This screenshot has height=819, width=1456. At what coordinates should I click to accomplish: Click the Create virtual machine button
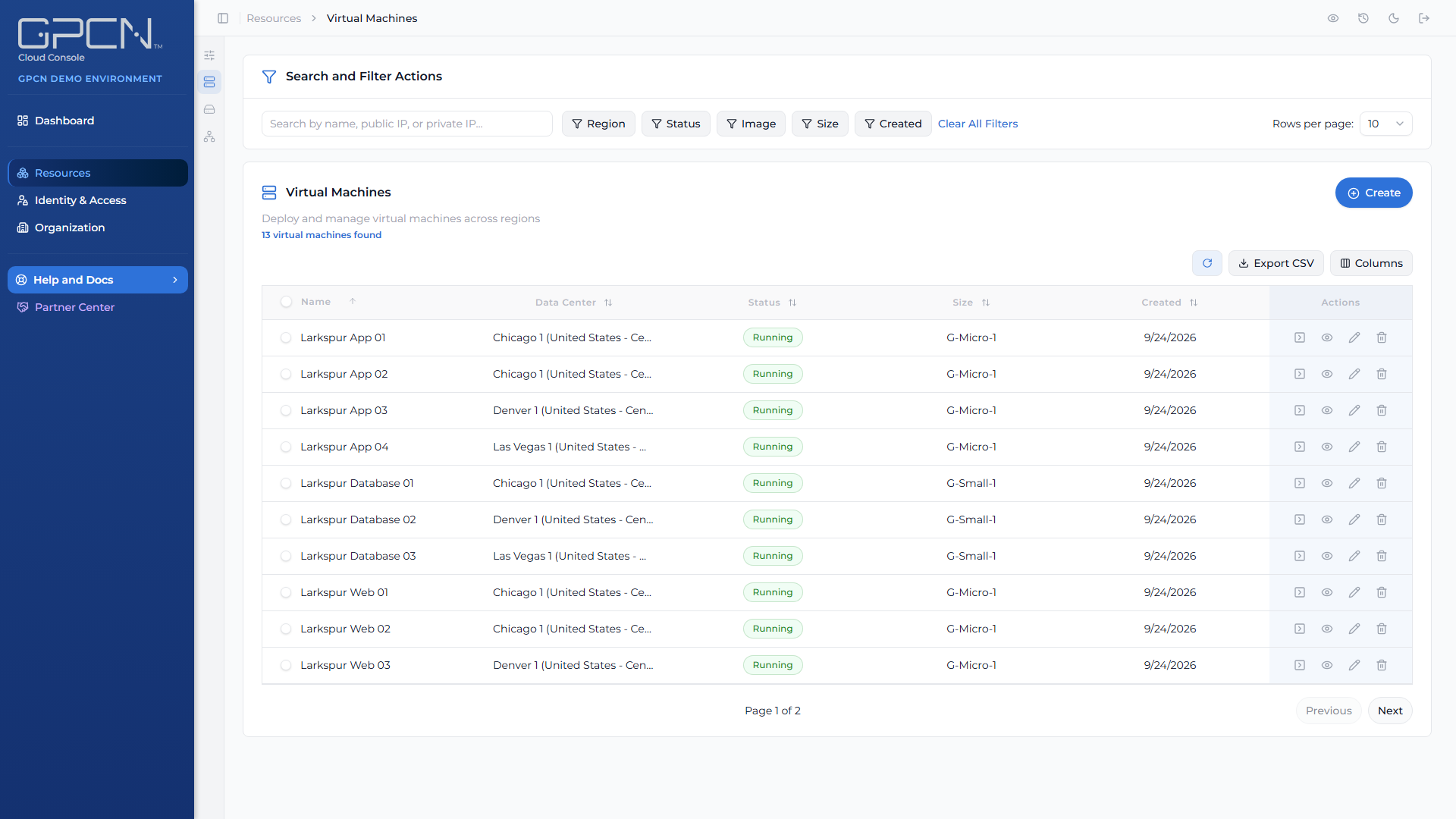(x=1373, y=193)
